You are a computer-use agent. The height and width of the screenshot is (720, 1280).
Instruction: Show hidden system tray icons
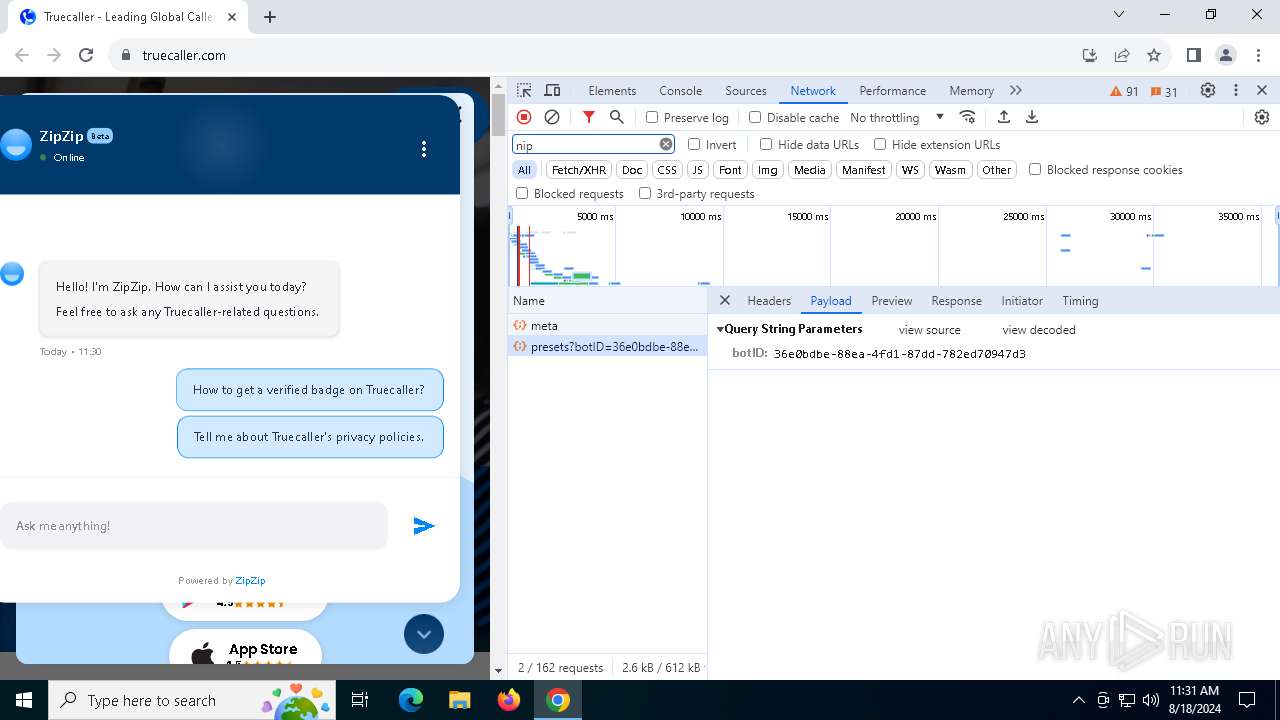1078,700
